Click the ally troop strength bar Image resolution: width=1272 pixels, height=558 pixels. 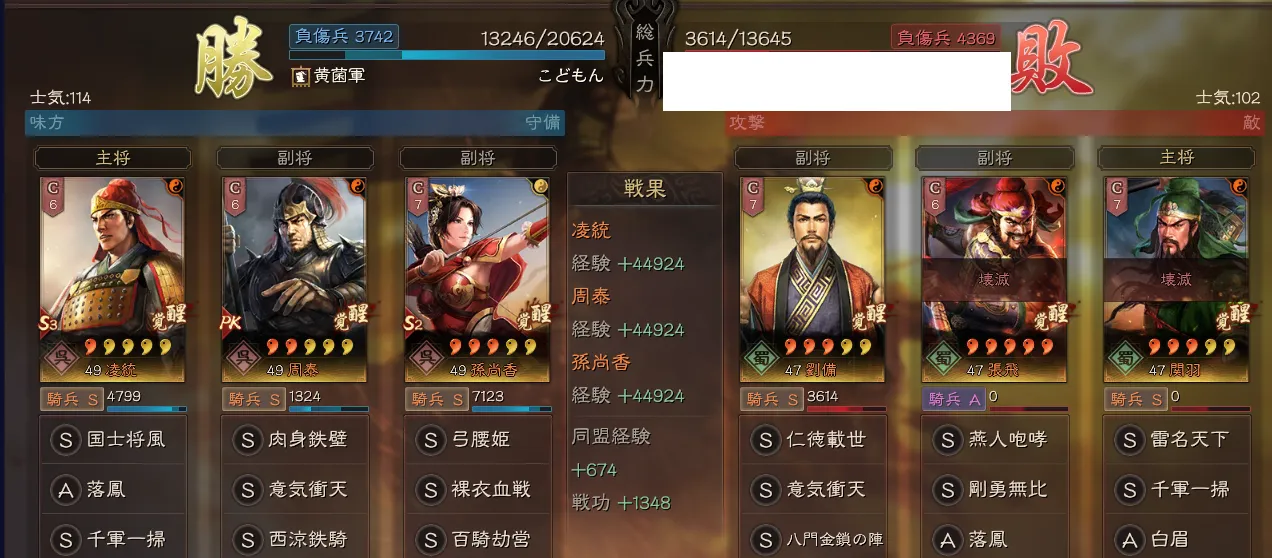(x=447, y=56)
